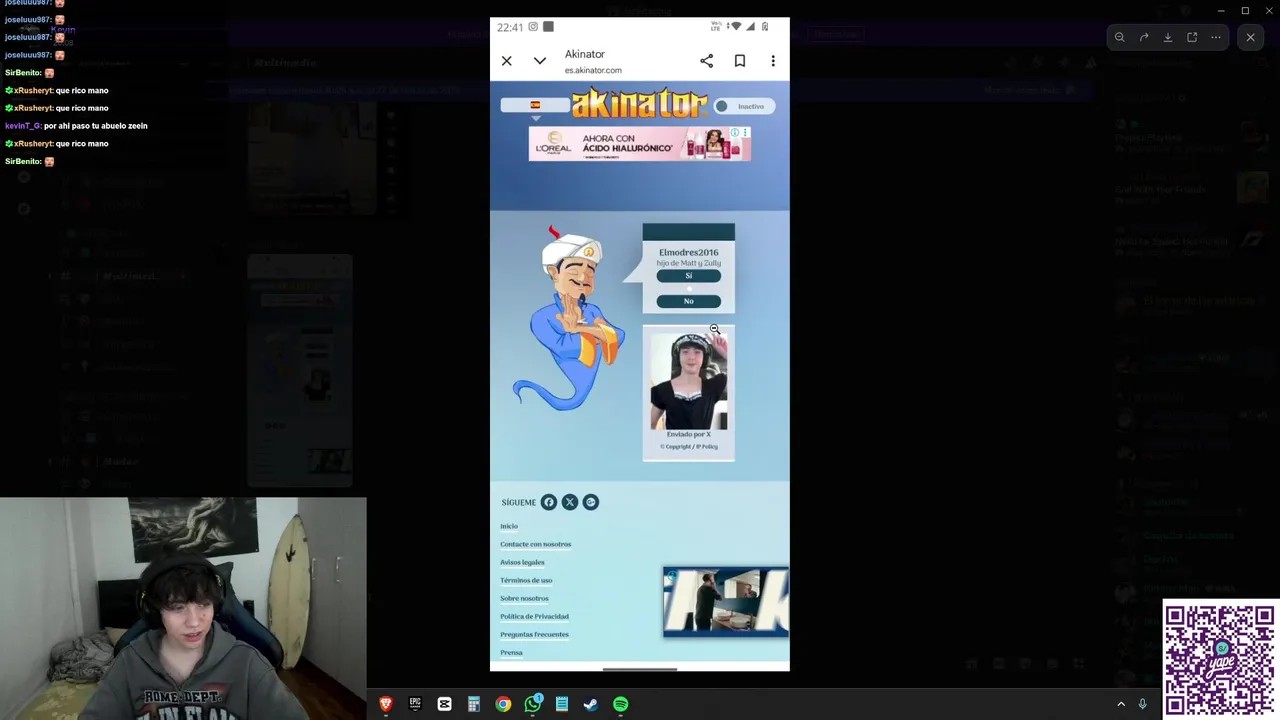Tap the Instagram status bar icon
1280x720 pixels.
click(x=533, y=27)
